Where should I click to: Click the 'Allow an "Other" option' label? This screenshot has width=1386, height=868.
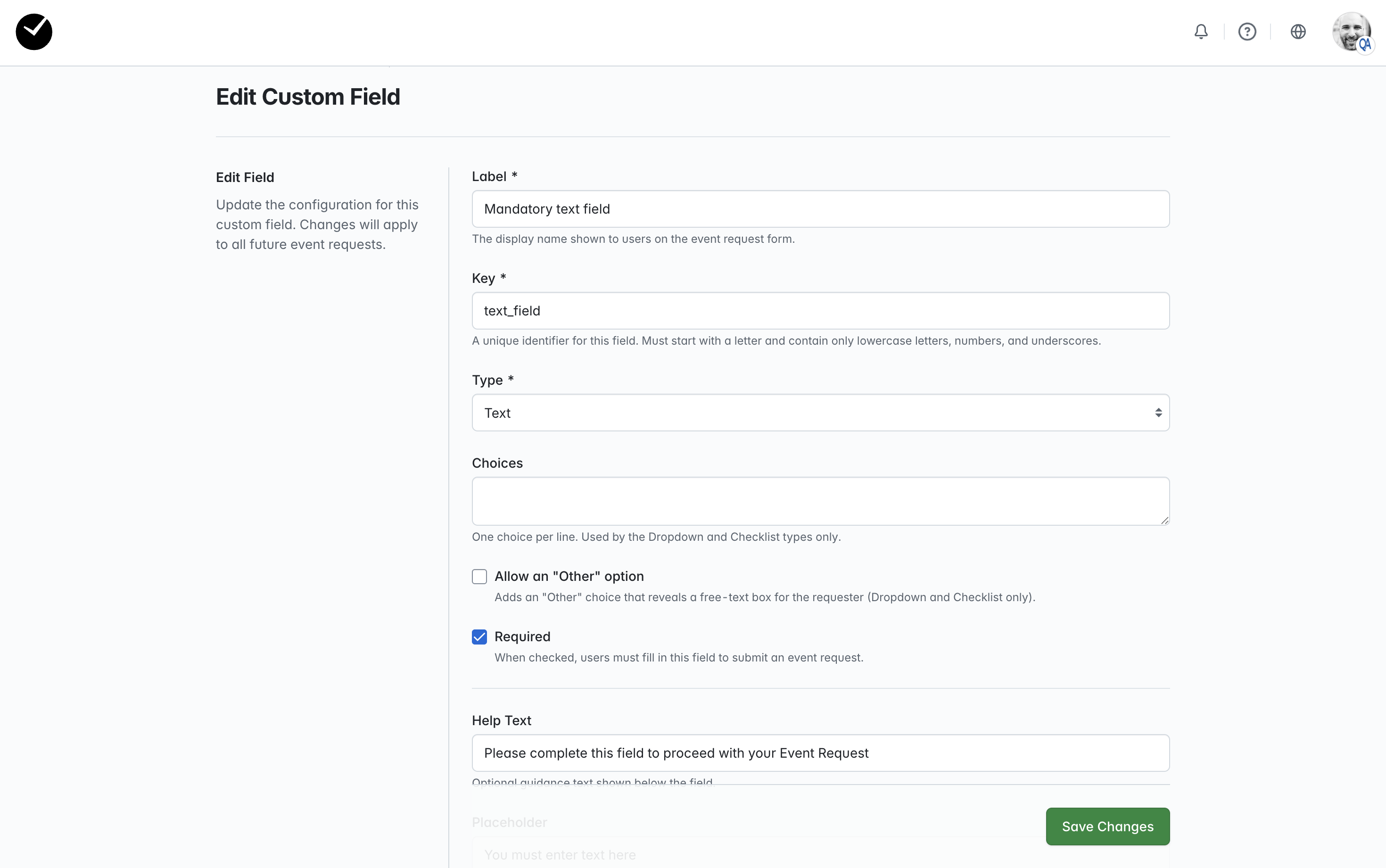569,576
